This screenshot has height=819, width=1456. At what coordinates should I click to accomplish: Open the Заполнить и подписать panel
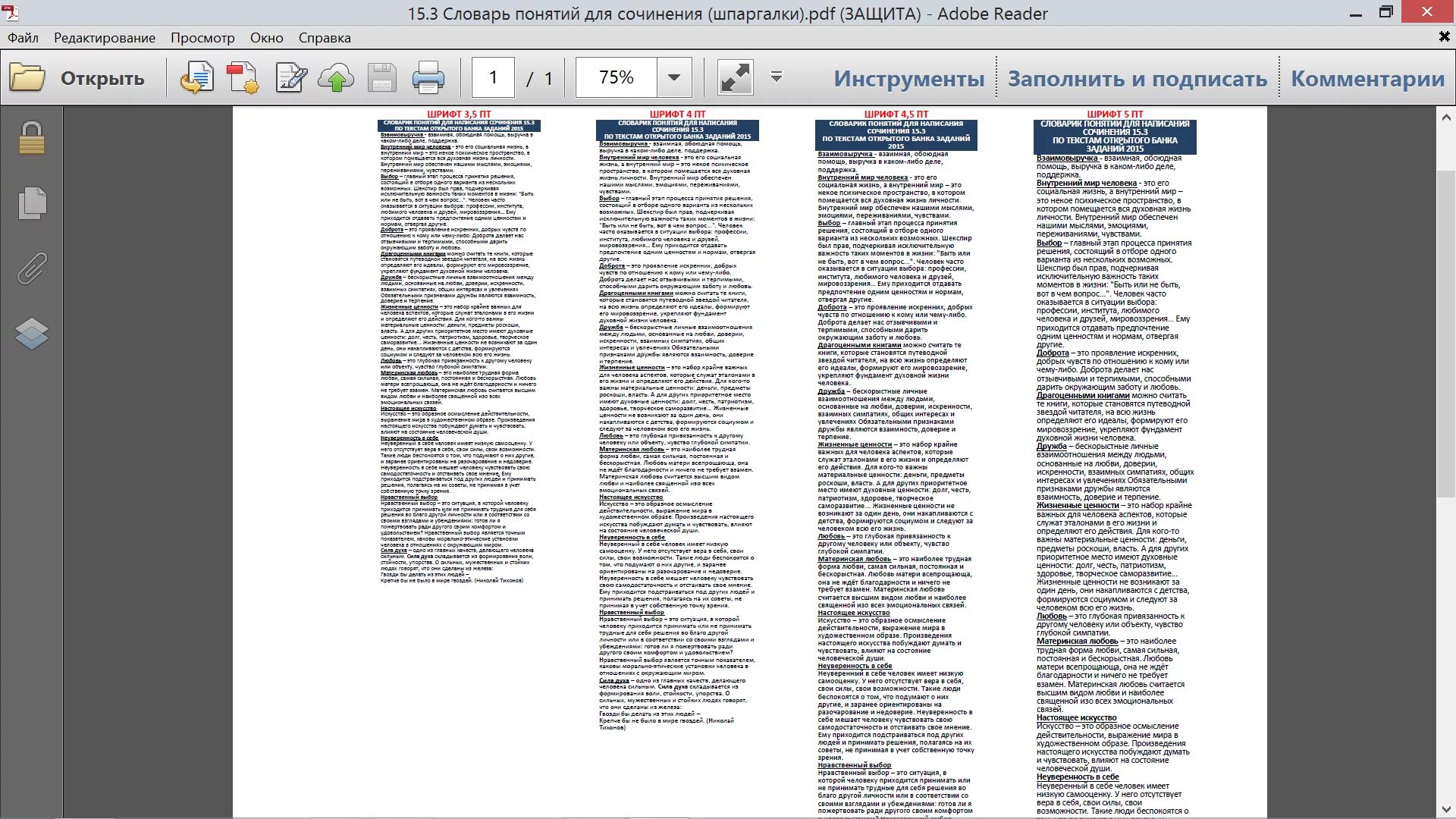click(1137, 78)
